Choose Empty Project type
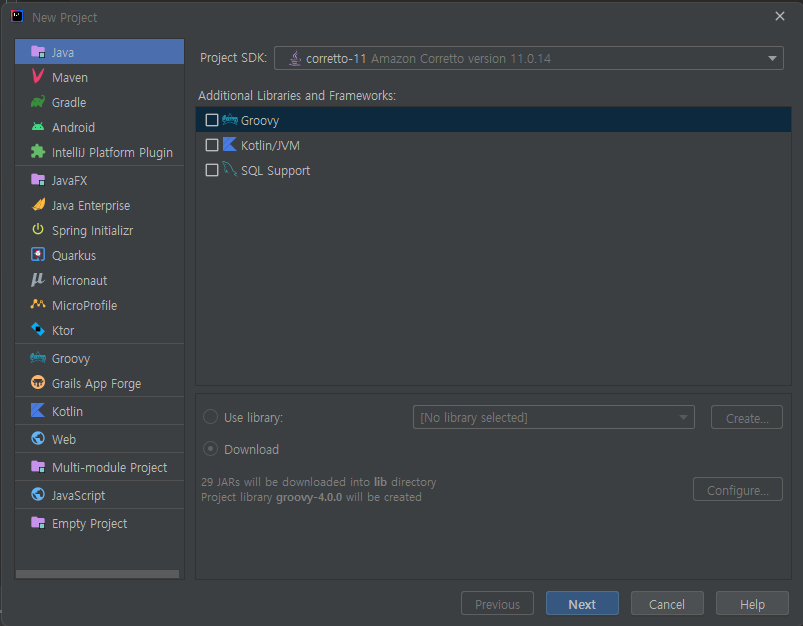The width and height of the screenshot is (803, 626). coord(99,524)
